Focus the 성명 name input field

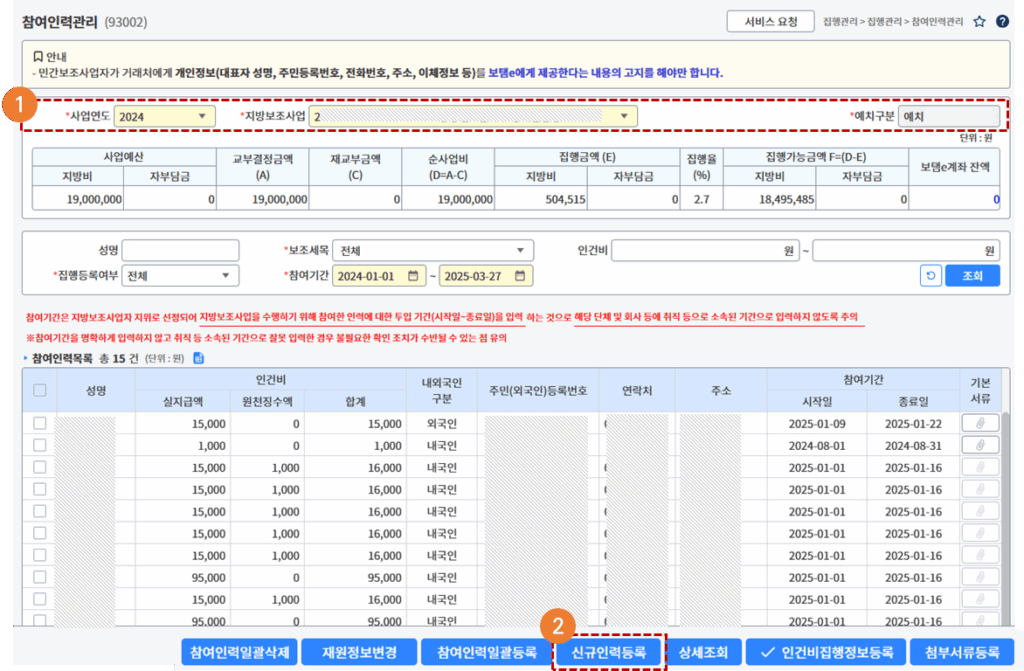click(180, 250)
